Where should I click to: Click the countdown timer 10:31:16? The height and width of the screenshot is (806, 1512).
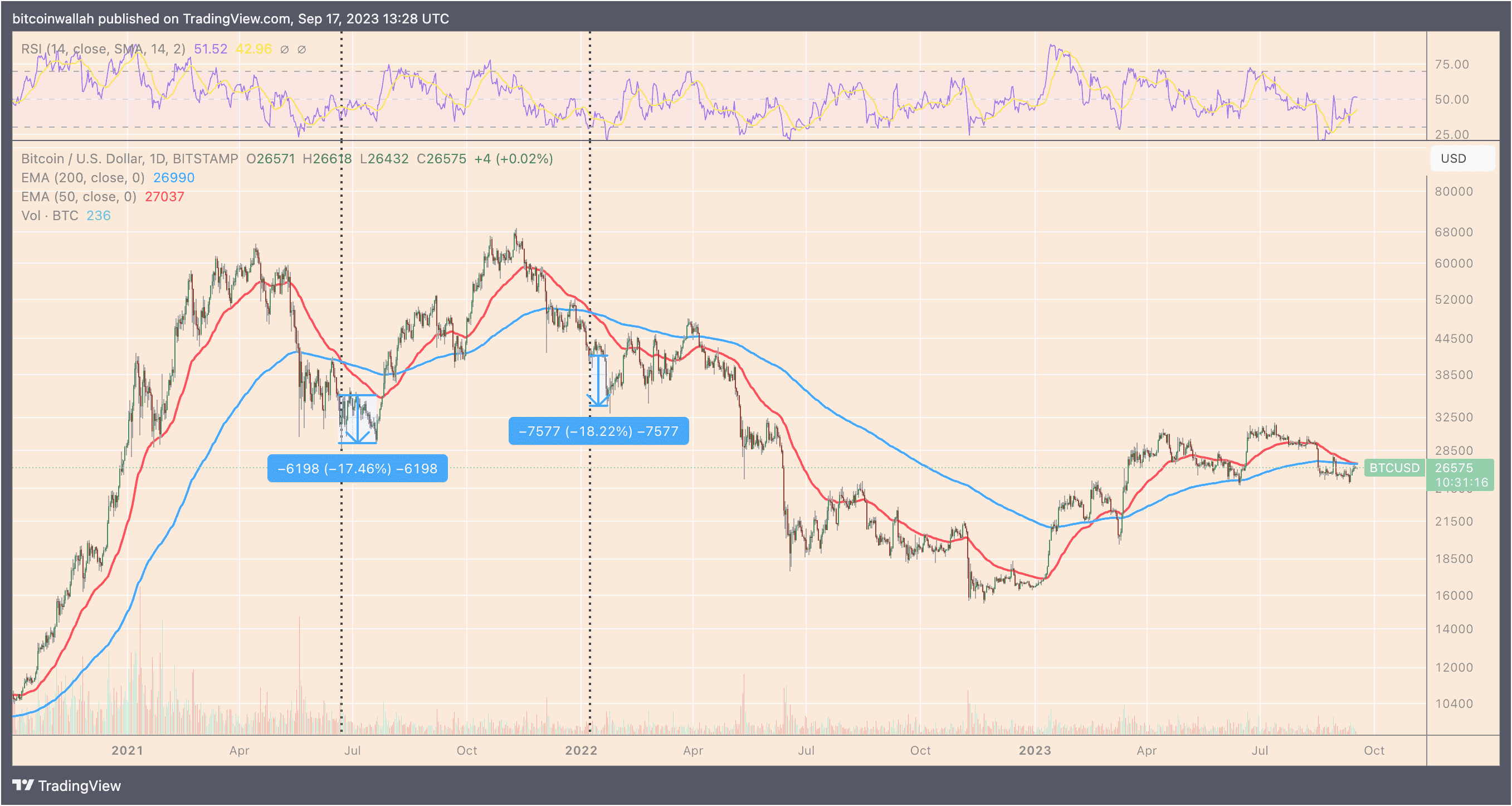click(1461, 482)
